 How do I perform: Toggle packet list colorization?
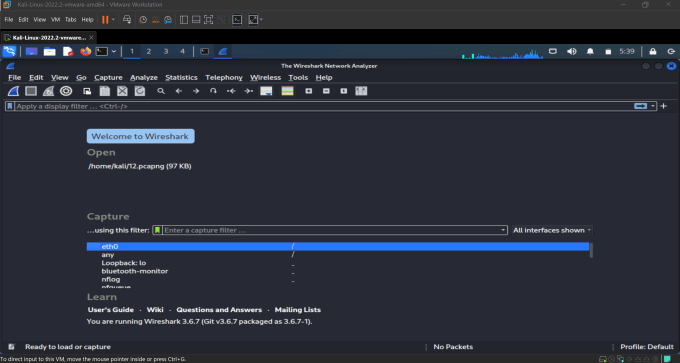point(288,91)
